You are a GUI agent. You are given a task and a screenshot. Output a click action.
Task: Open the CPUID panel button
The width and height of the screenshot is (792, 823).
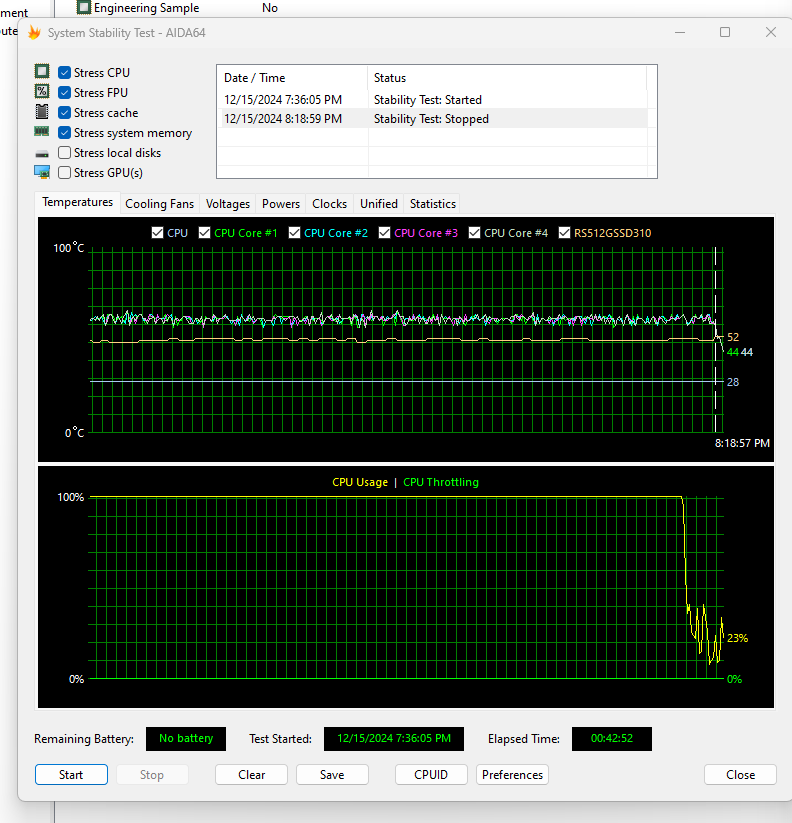pos(431,775)
